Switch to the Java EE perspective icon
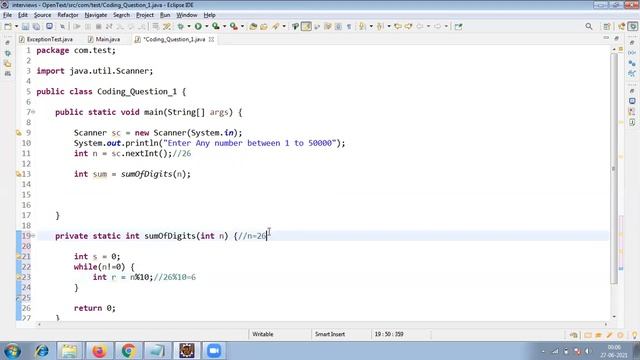Viewport: 640px width, 360px height. [622, 27]
